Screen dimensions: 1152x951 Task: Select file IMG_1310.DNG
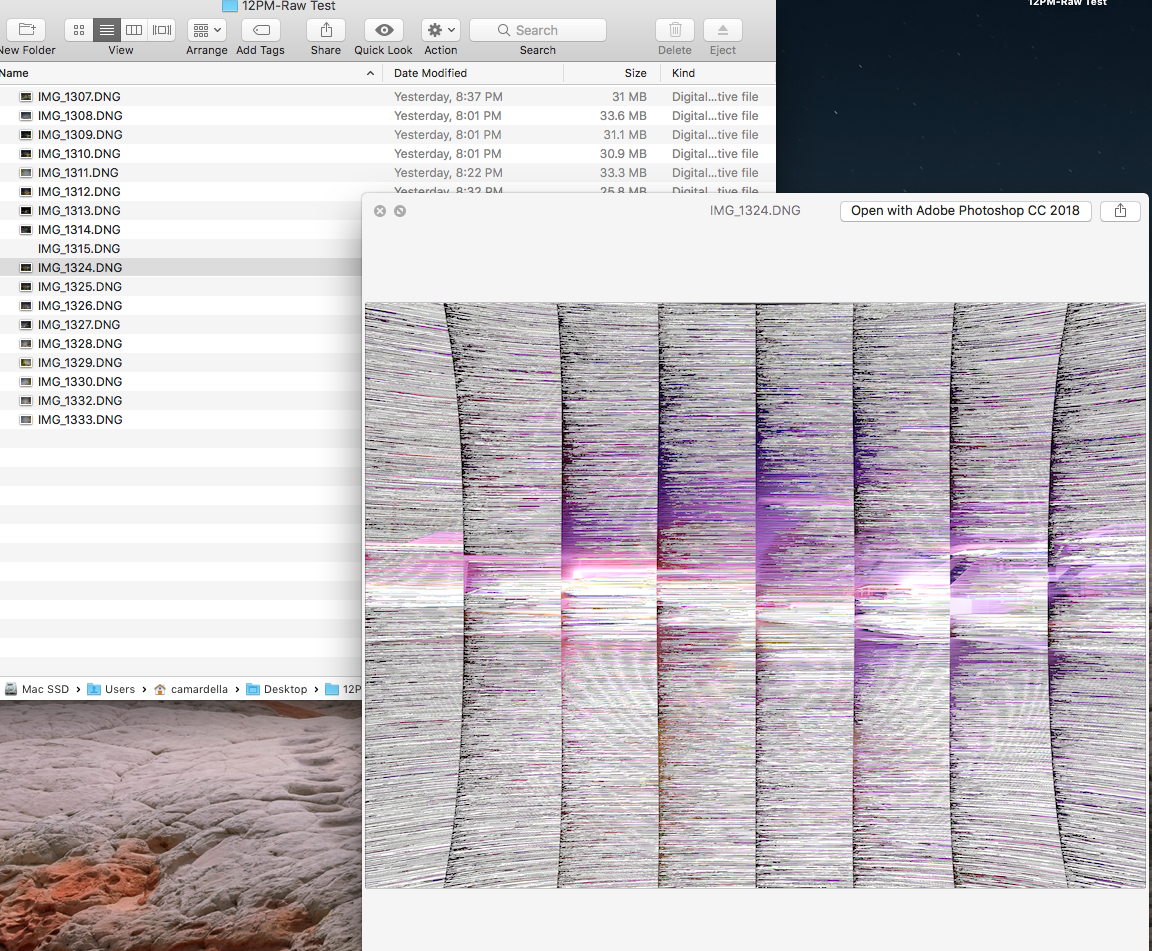click(79, 154)
